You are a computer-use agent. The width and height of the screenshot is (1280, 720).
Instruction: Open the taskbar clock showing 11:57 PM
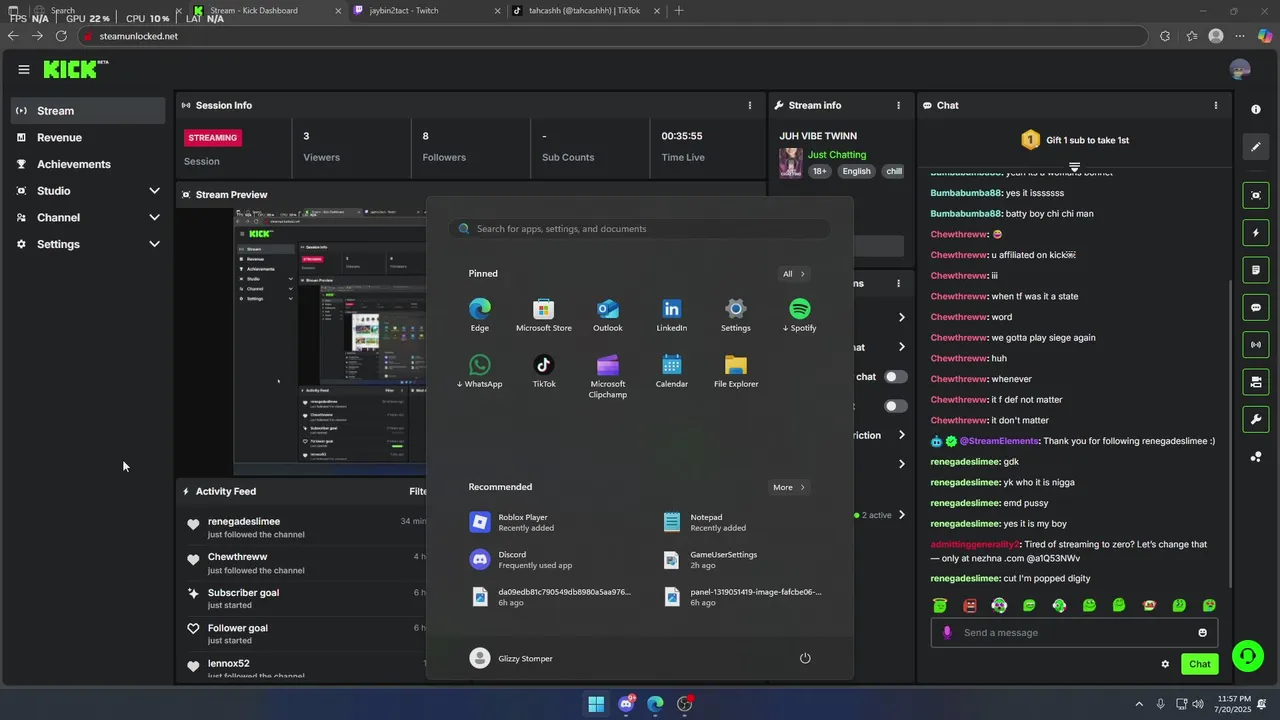click(1234, 704)
